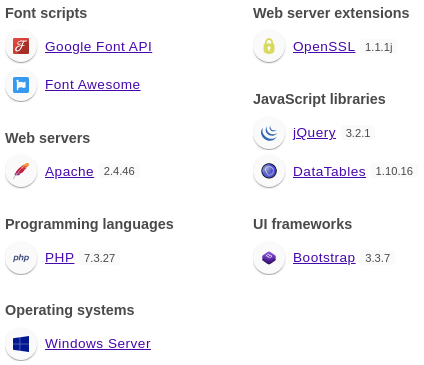The height and width of the screenshot is (365, 424).
Task: Click the Windows Server logo icon
Action: click(21, 344)
